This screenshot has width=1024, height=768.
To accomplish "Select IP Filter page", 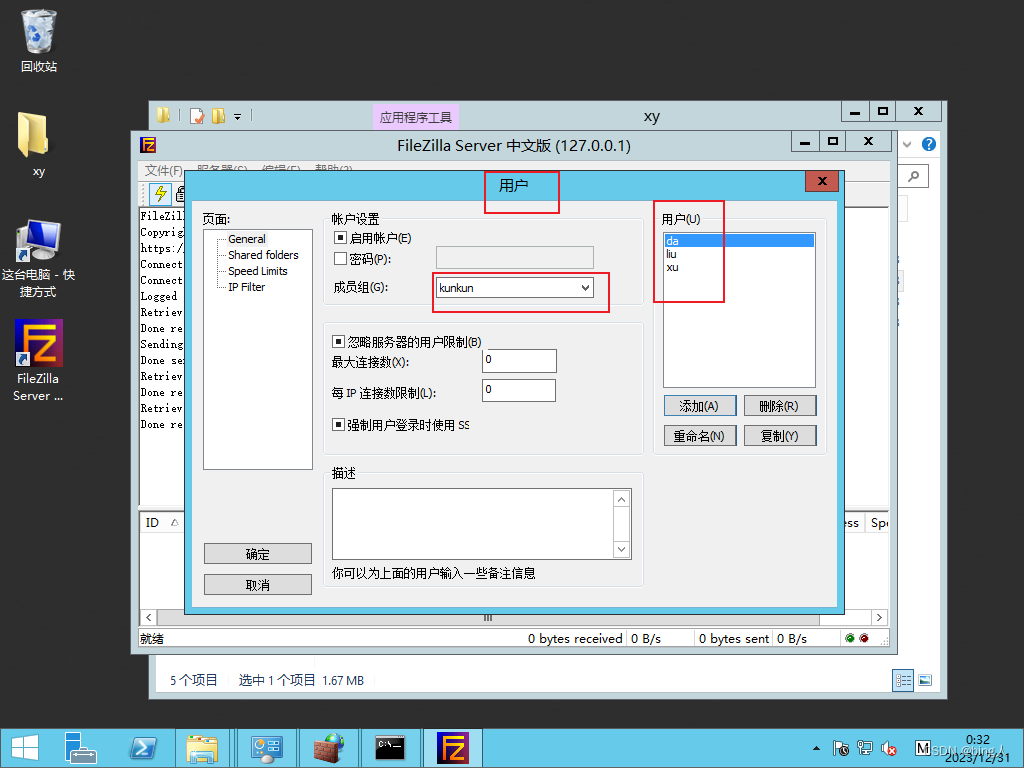I will tap(247, 287).
